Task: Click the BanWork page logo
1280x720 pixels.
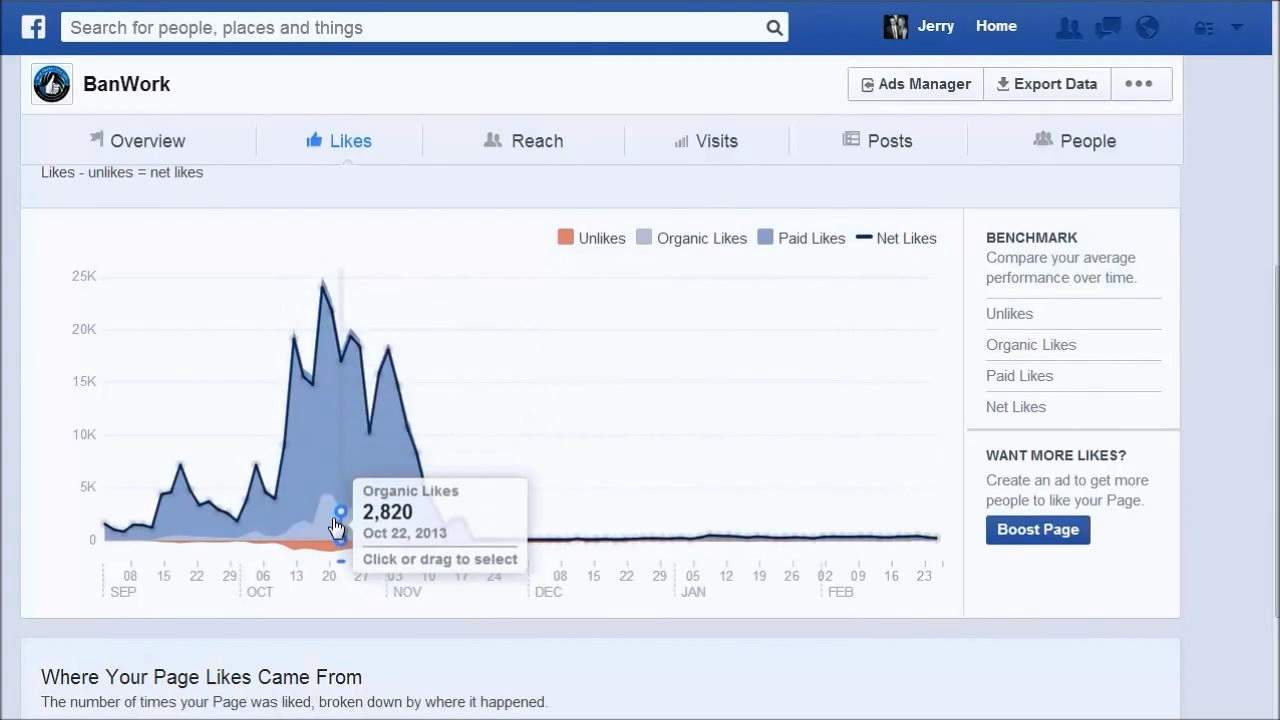Action: (51, 84)
